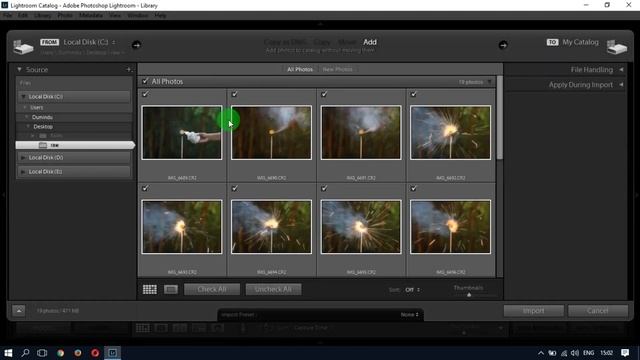
Task: Click the battery icon in system tray
Action: 552,353
